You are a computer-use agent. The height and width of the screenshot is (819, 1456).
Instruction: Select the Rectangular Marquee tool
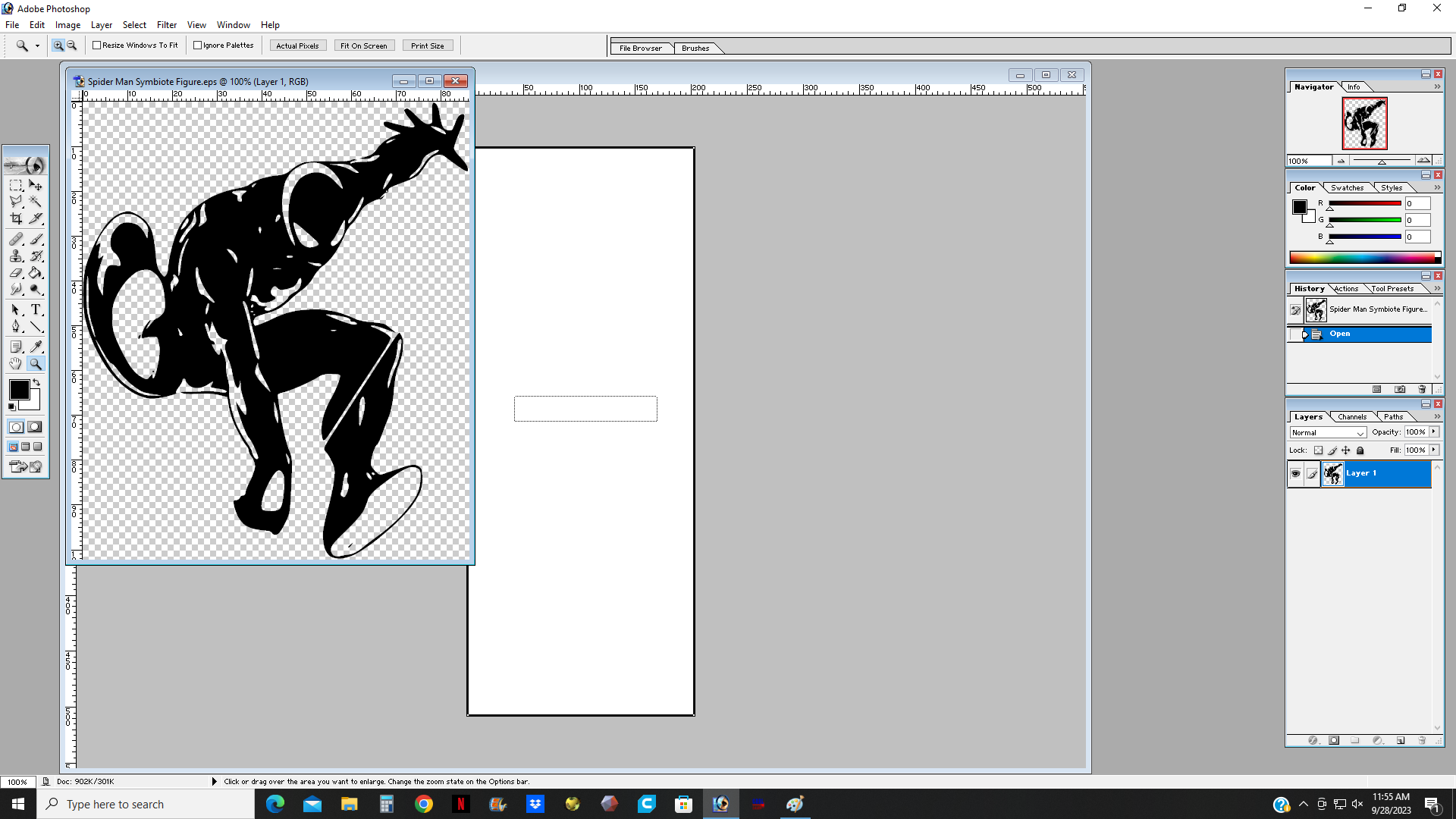coord(16,185)
